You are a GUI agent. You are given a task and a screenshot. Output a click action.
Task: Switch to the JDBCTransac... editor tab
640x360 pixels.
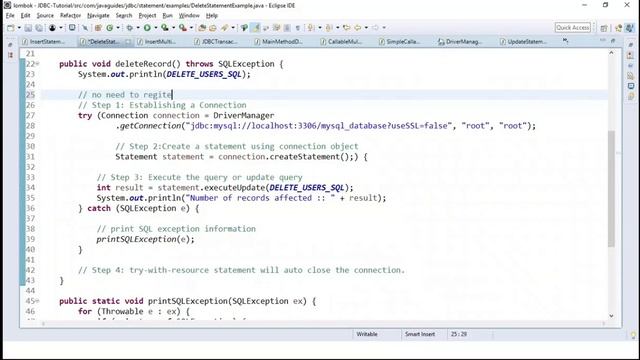(216, 42)
